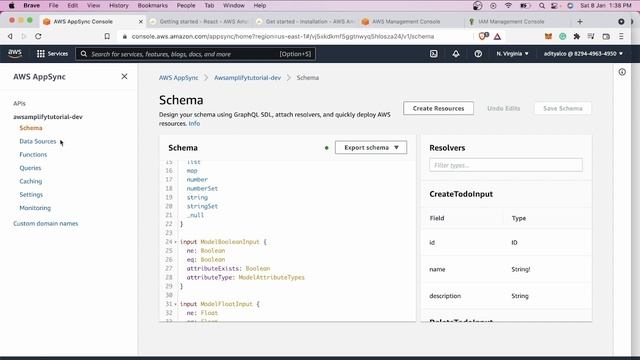Click the browser address bar URL
Viewport: 640px width, 360px height.
tap(282, 36)
